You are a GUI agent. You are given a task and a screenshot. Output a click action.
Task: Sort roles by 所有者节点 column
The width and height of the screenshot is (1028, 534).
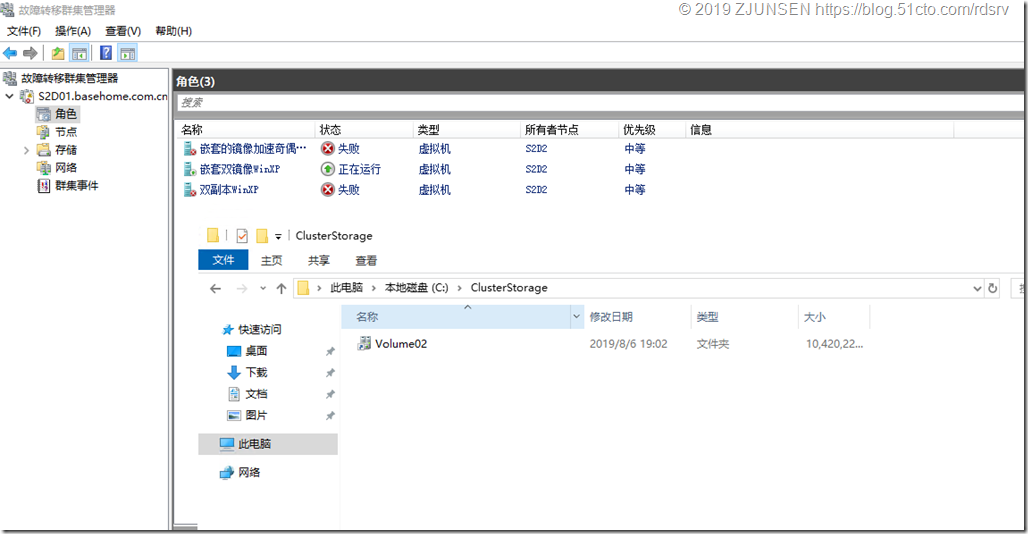point(569,130)
